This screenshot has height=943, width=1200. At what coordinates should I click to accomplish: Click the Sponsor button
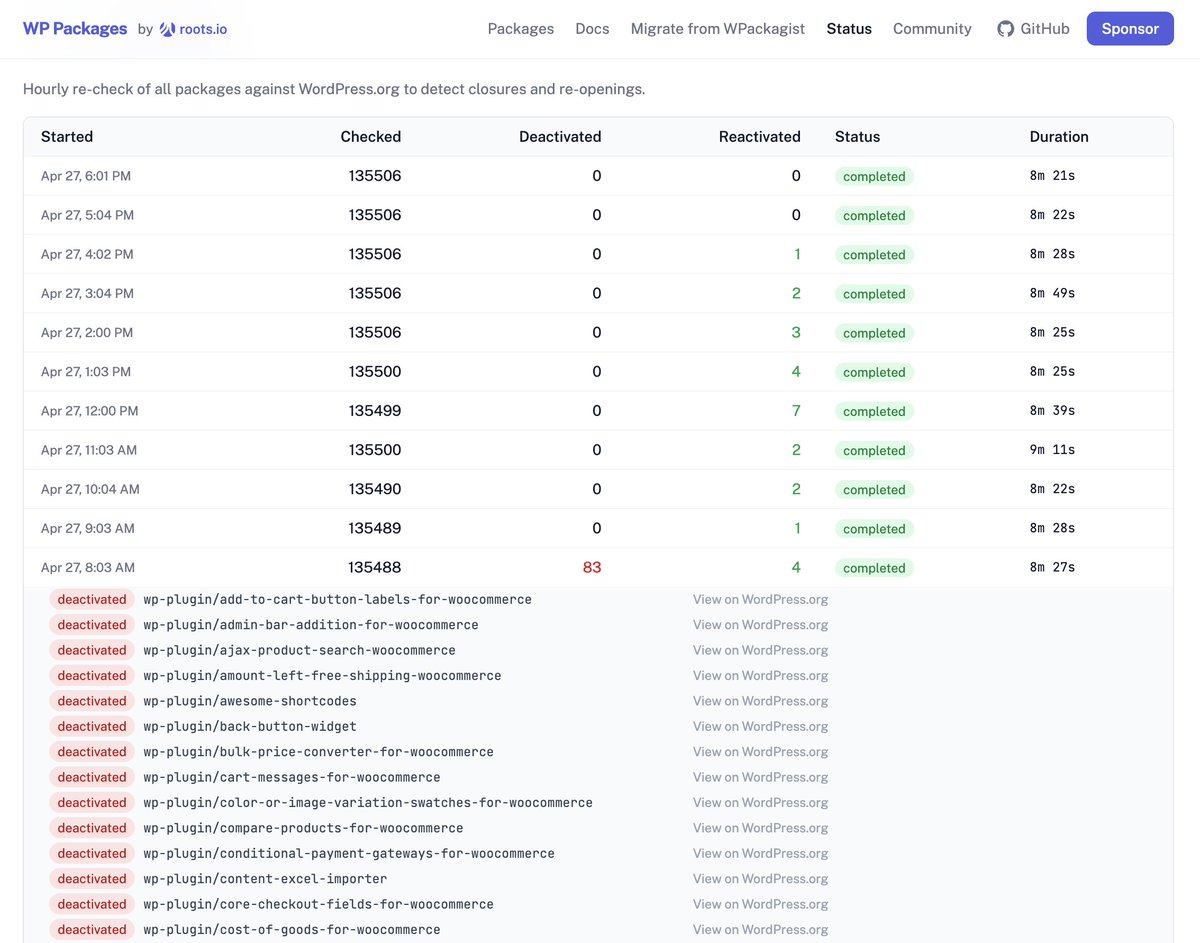(1130, 29)
